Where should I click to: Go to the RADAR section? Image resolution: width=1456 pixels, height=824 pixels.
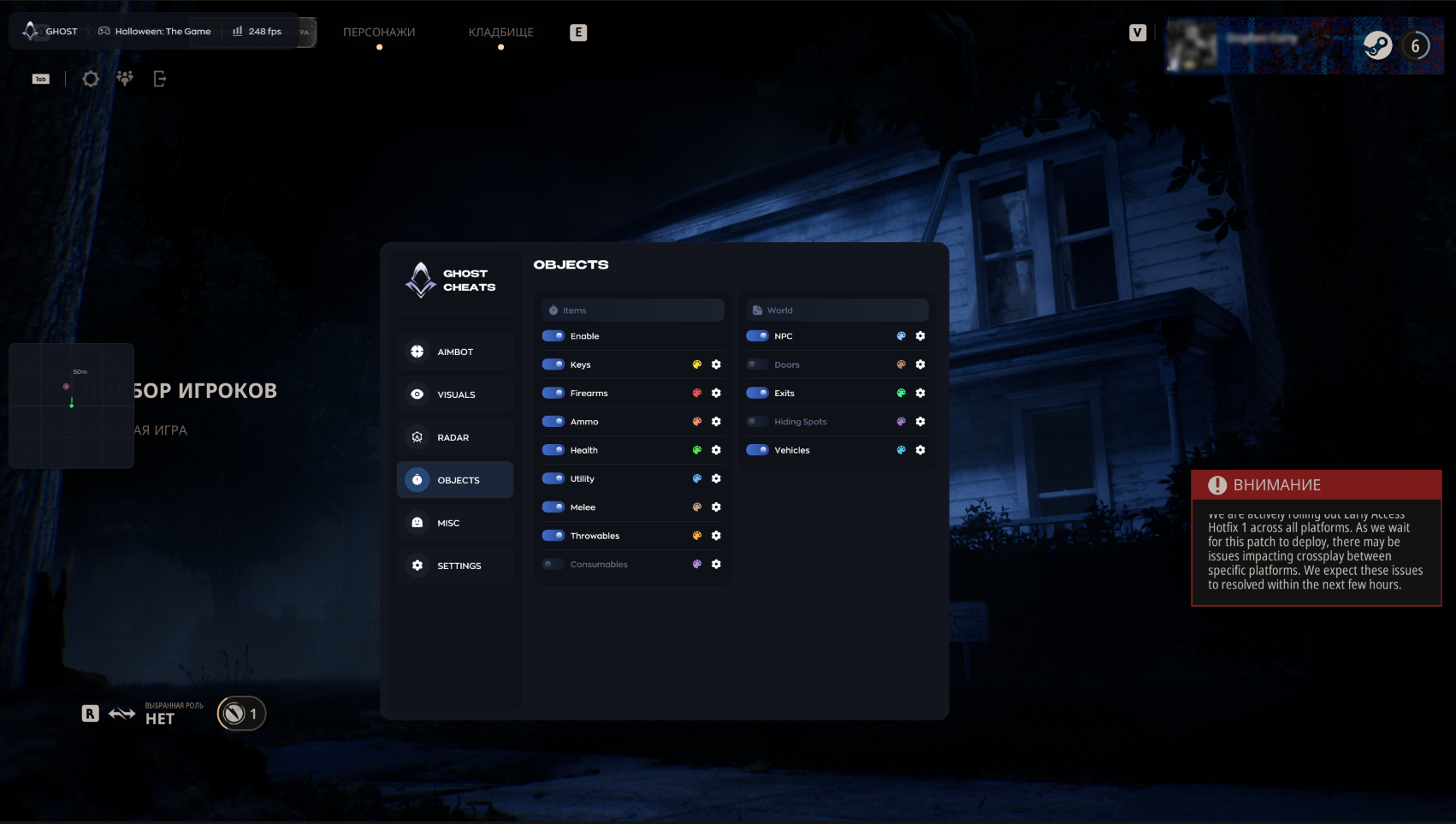[455, 437]
